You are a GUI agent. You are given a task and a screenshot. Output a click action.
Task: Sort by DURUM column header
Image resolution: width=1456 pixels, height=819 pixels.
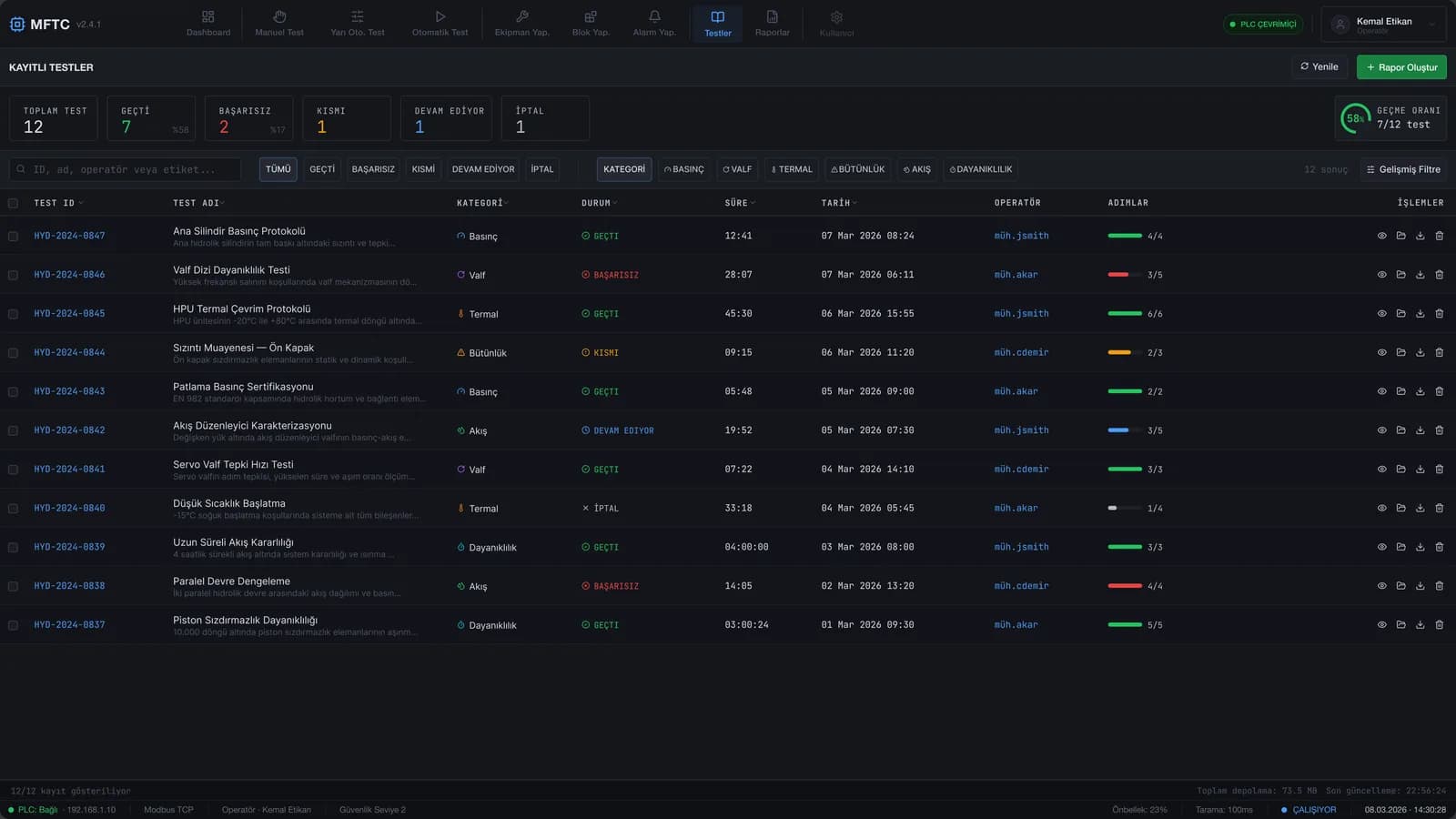click(599, 203)
